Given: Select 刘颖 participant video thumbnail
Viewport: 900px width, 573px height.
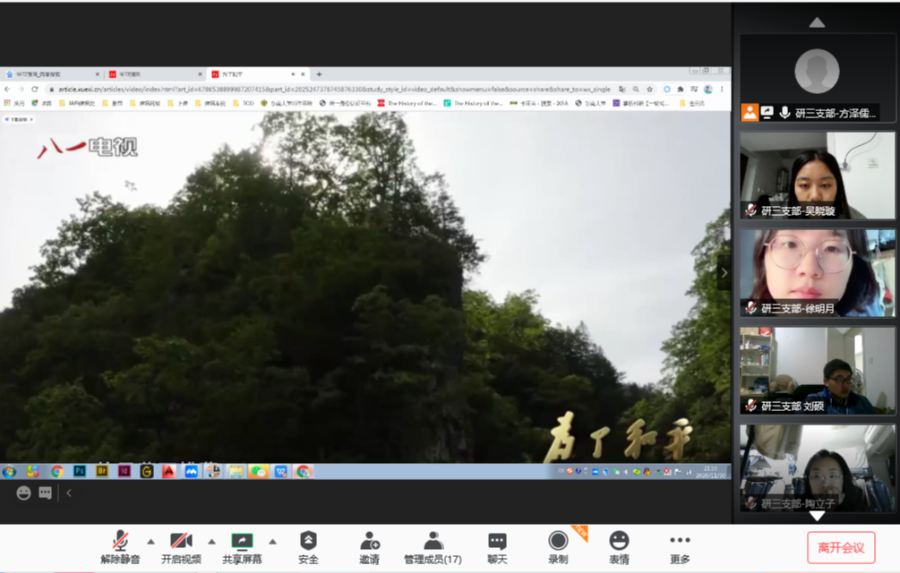Looking at the screenshot, I should point(817,370).
